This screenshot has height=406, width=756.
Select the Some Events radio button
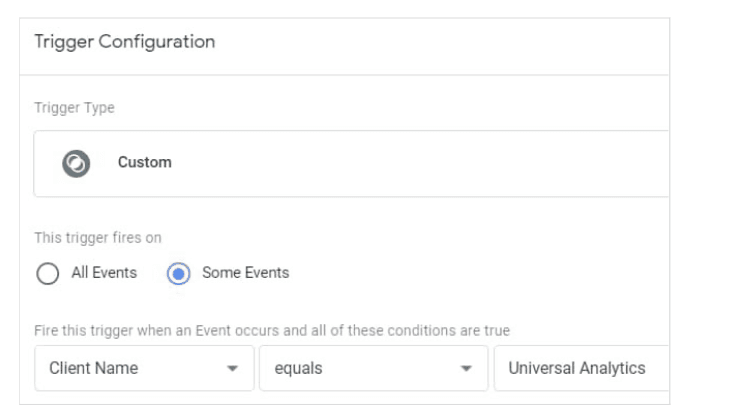179,273
